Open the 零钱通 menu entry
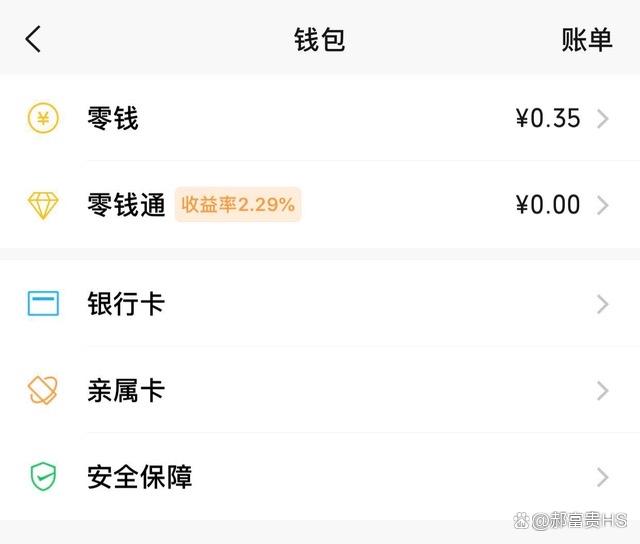 [126, 205]
